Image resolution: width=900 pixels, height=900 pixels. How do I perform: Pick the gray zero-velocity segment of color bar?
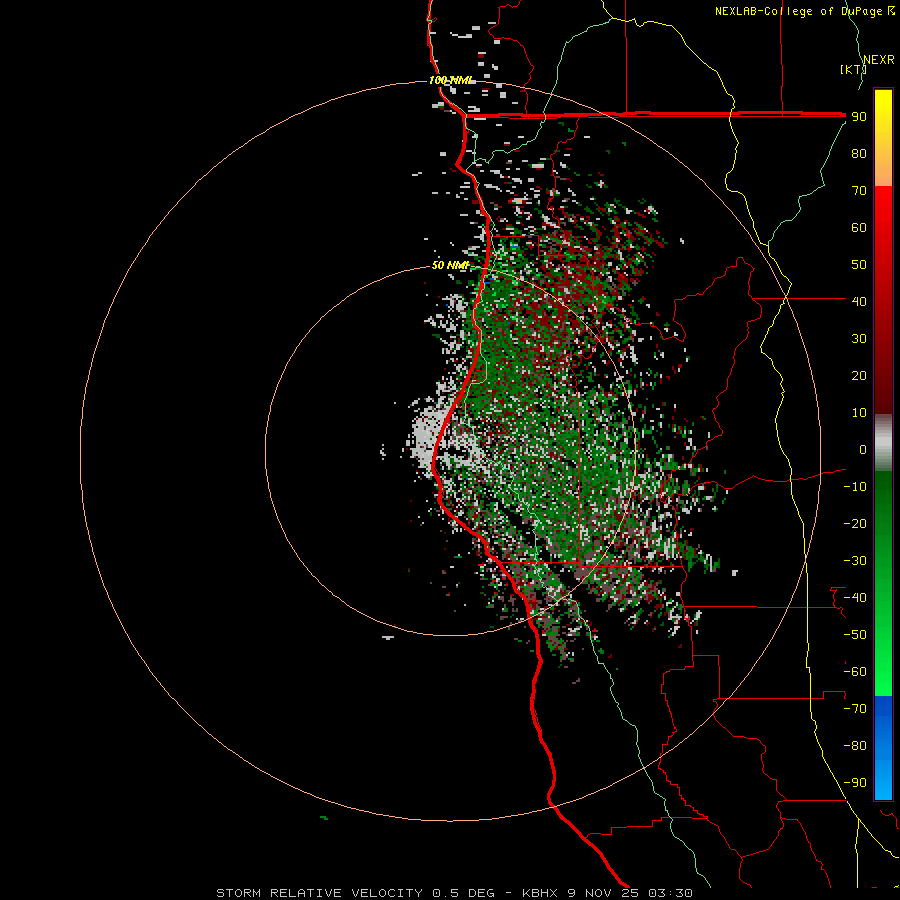pos(883,443)
